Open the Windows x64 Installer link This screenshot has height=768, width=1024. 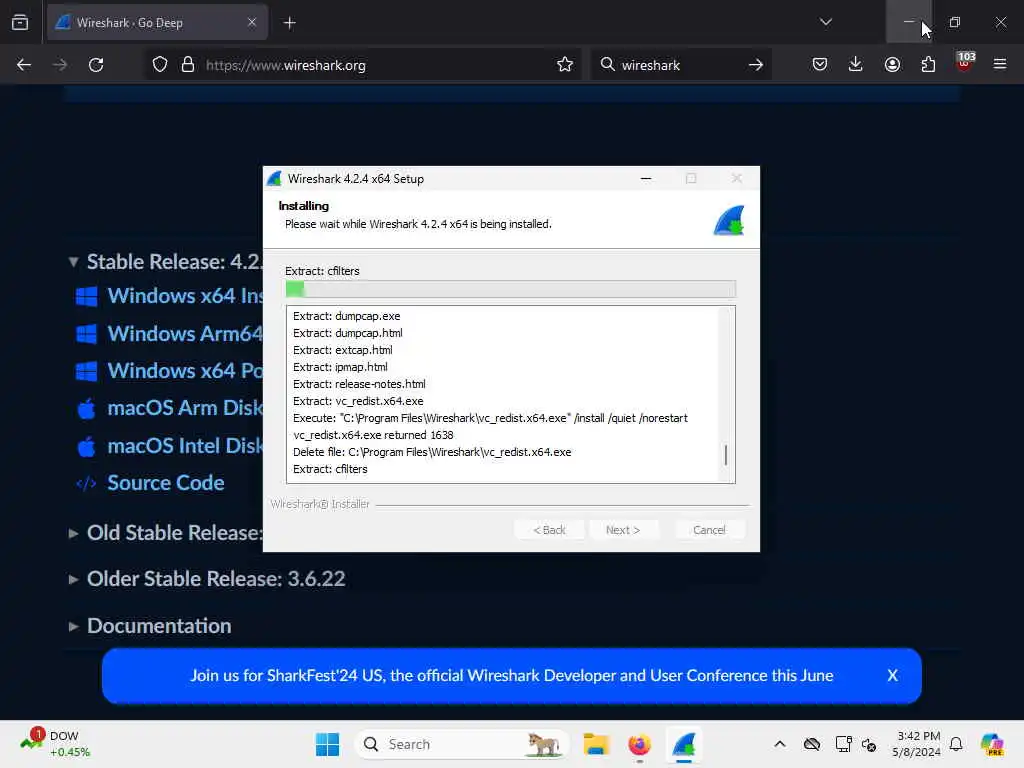coord(185,296)
